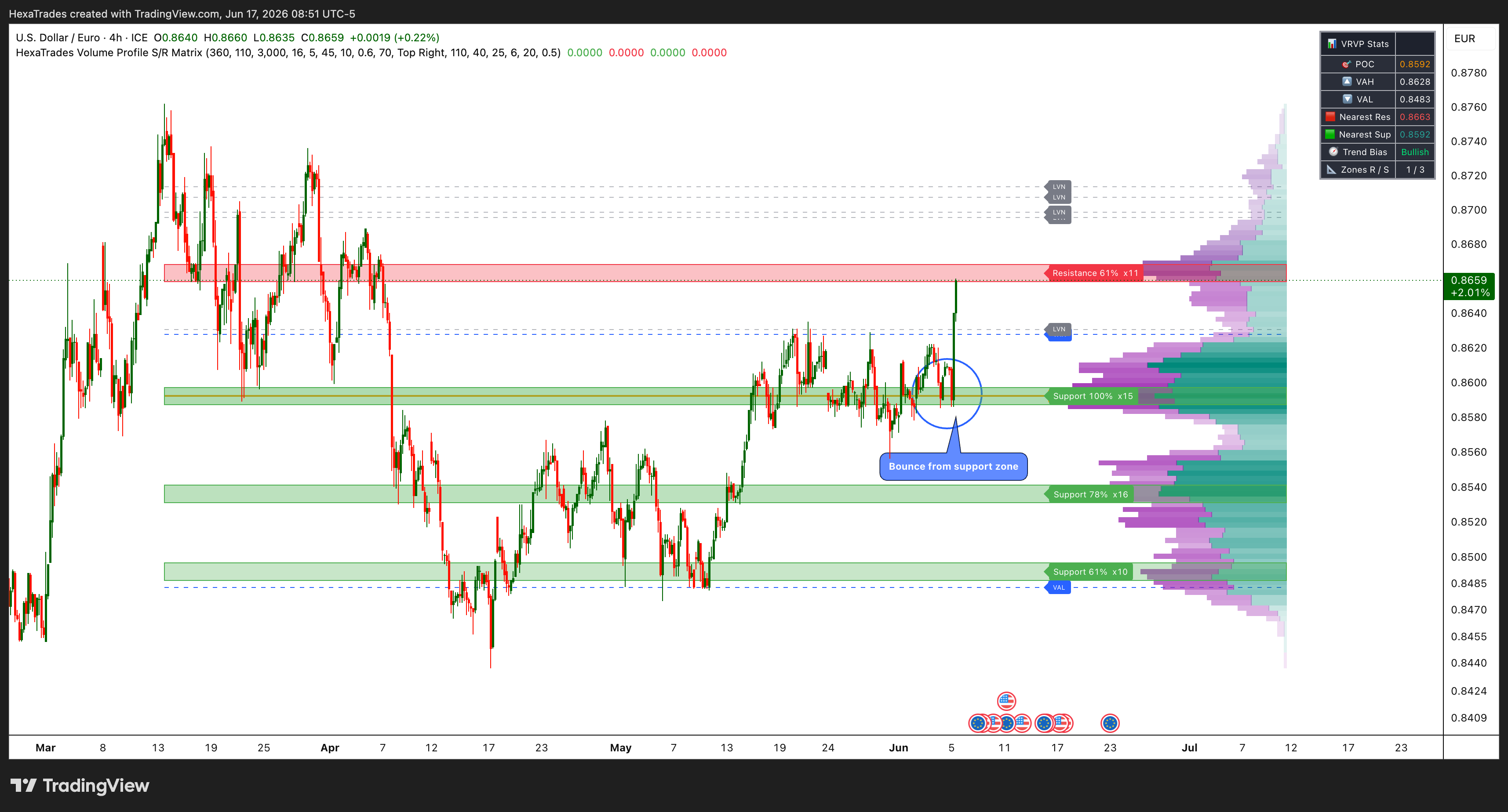Click the 0.8485 price axis label
Viewport: 1508px width, 812px height.
point(1468,583)
